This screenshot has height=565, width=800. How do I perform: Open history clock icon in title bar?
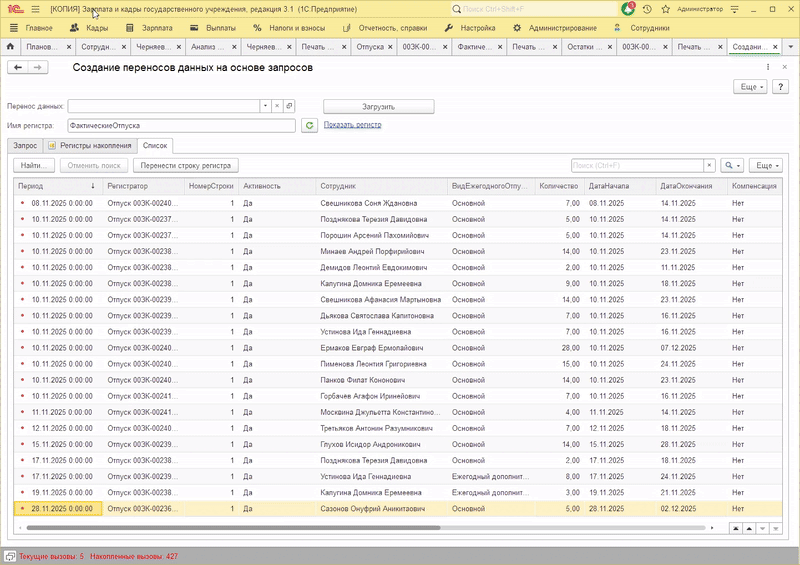pos(647,9)
